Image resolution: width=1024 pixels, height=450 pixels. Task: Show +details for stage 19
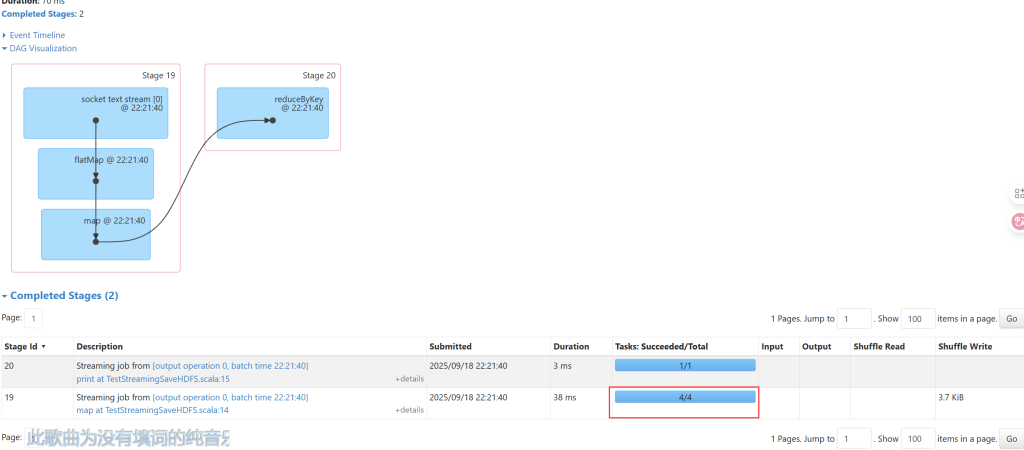(x=409, y=411)
